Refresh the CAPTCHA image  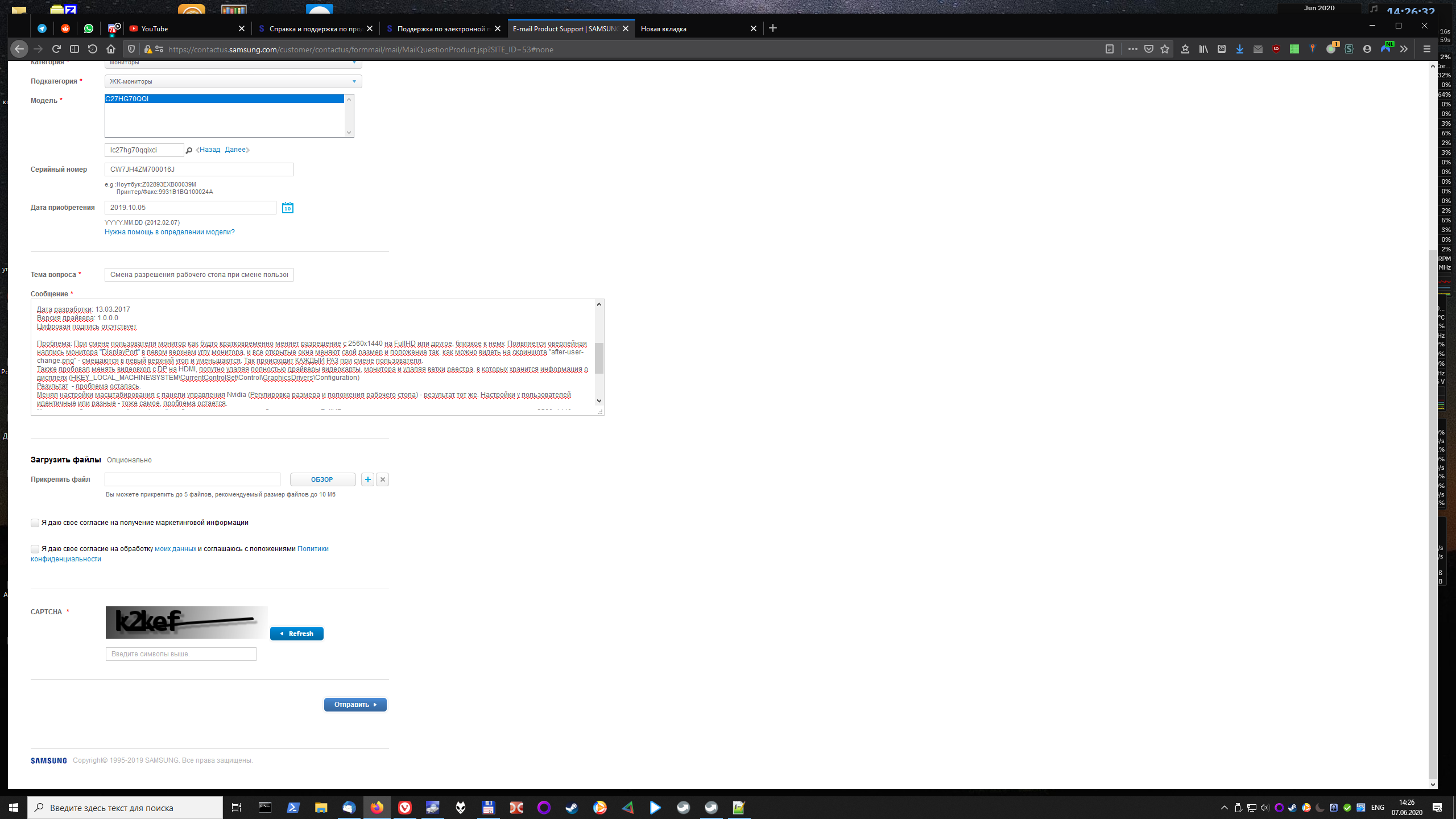(297, 634)
